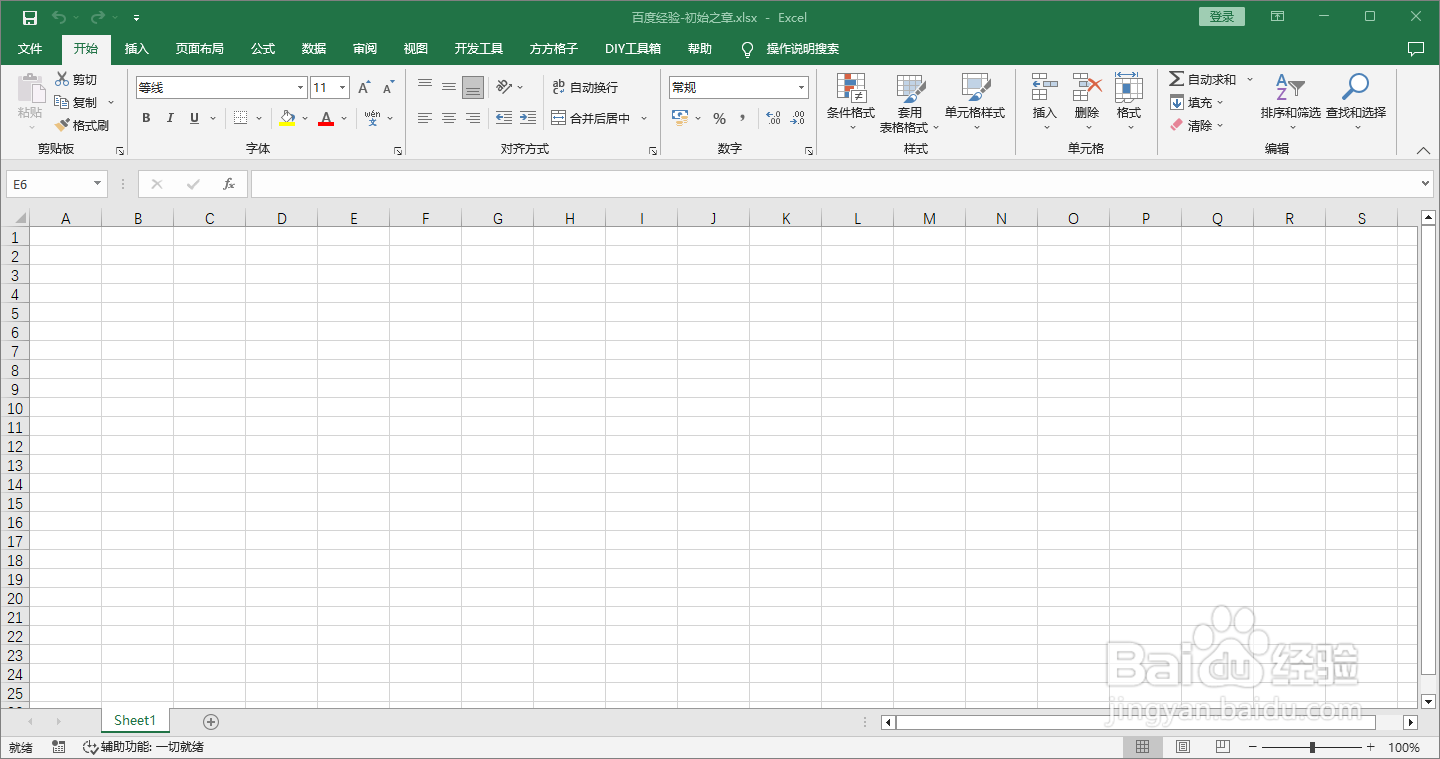The image size is (1440, 759).
Task: Toggle bold formatting
Action: pos(146,118)
